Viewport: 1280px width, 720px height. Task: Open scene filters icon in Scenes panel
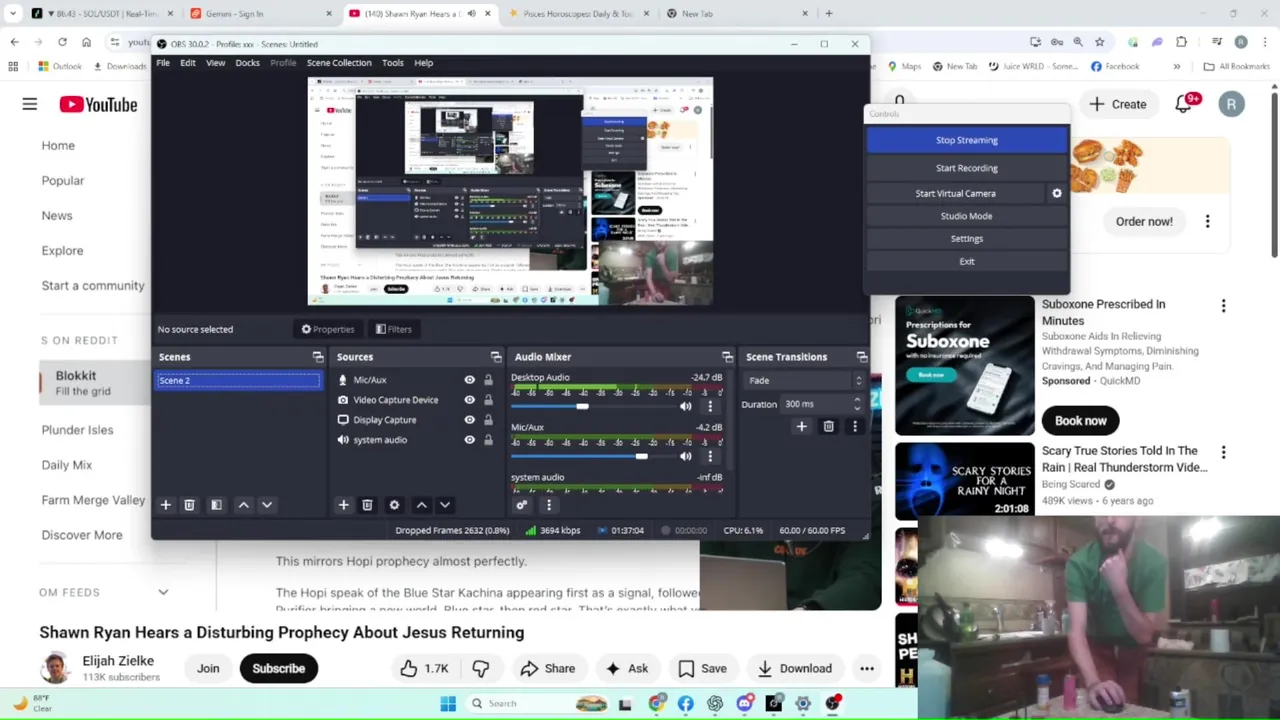point(216,505)
